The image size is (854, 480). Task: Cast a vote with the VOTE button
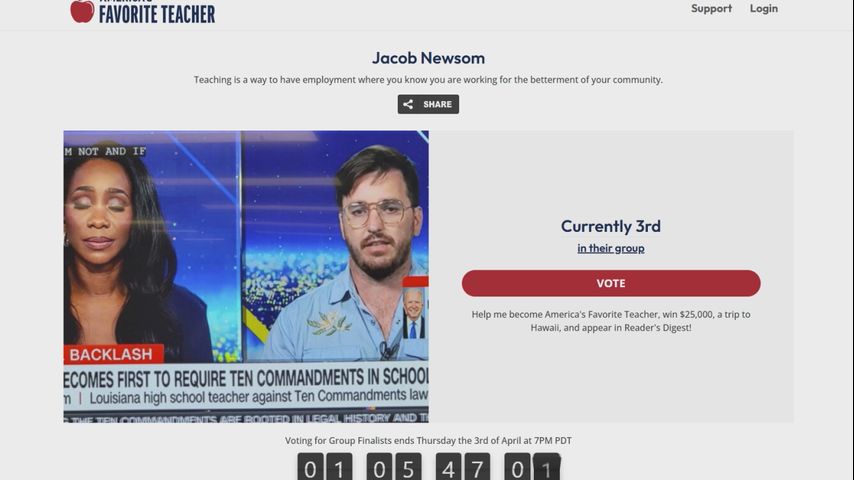tap(611, 283)
